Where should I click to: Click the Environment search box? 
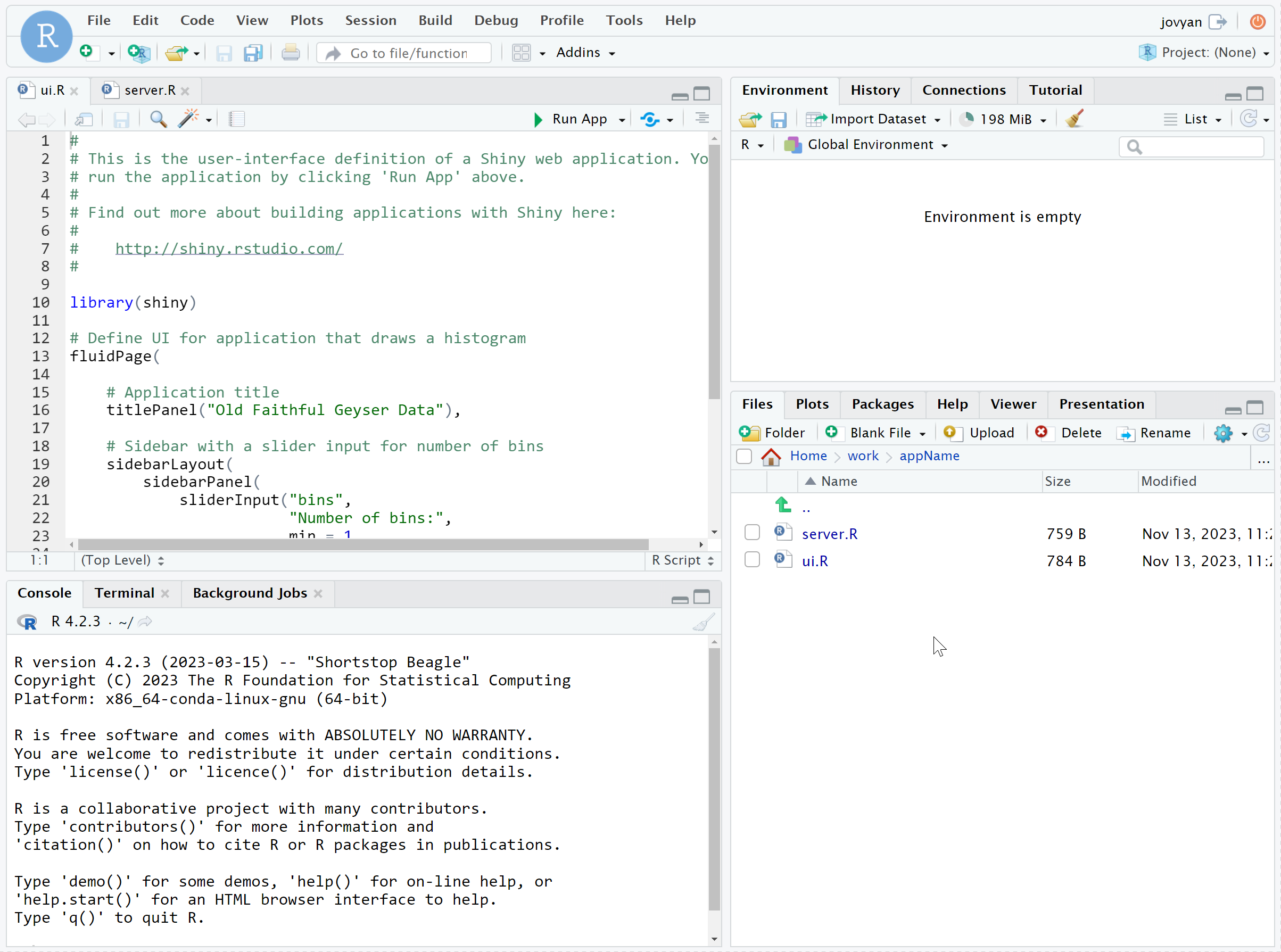click(1191, 147)
